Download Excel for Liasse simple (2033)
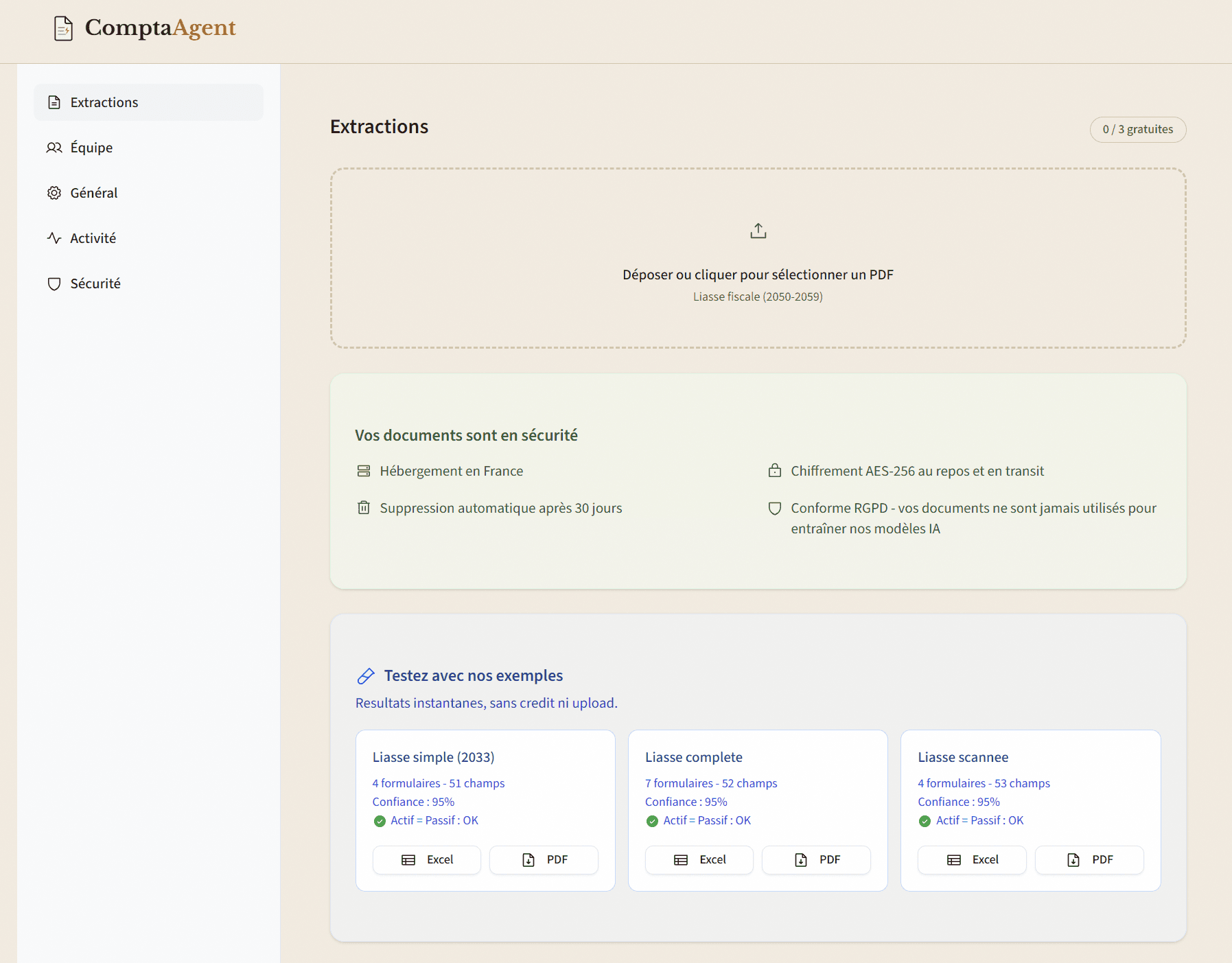1232x963 pixels. point(426,859)
